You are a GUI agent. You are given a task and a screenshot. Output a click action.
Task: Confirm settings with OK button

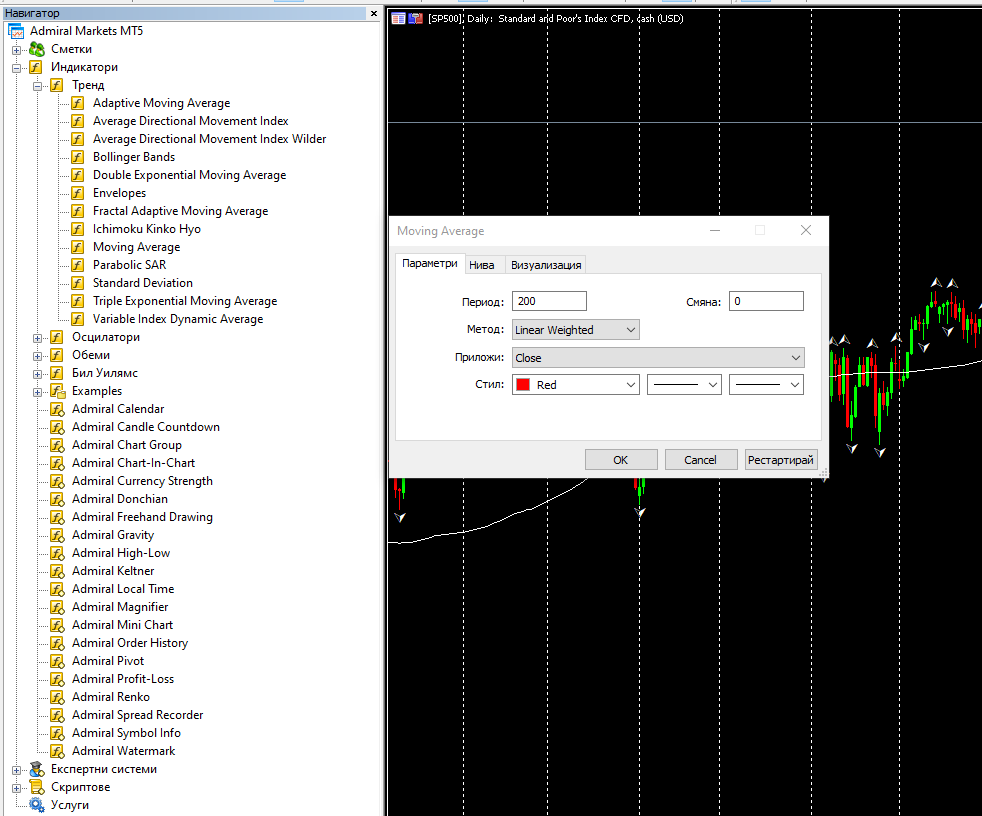[621, 460]
